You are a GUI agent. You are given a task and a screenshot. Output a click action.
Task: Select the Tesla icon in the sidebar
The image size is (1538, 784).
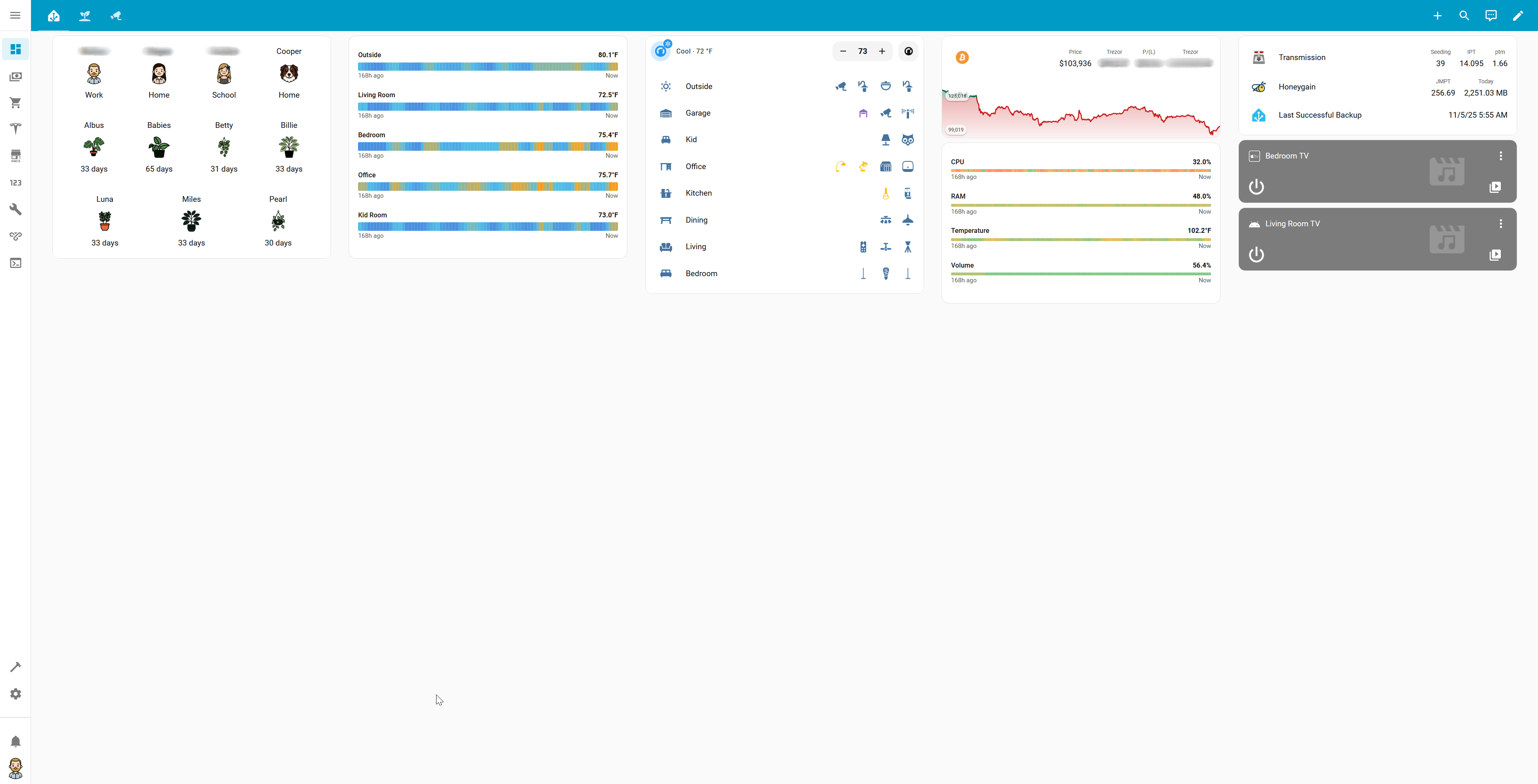[16, 129]
